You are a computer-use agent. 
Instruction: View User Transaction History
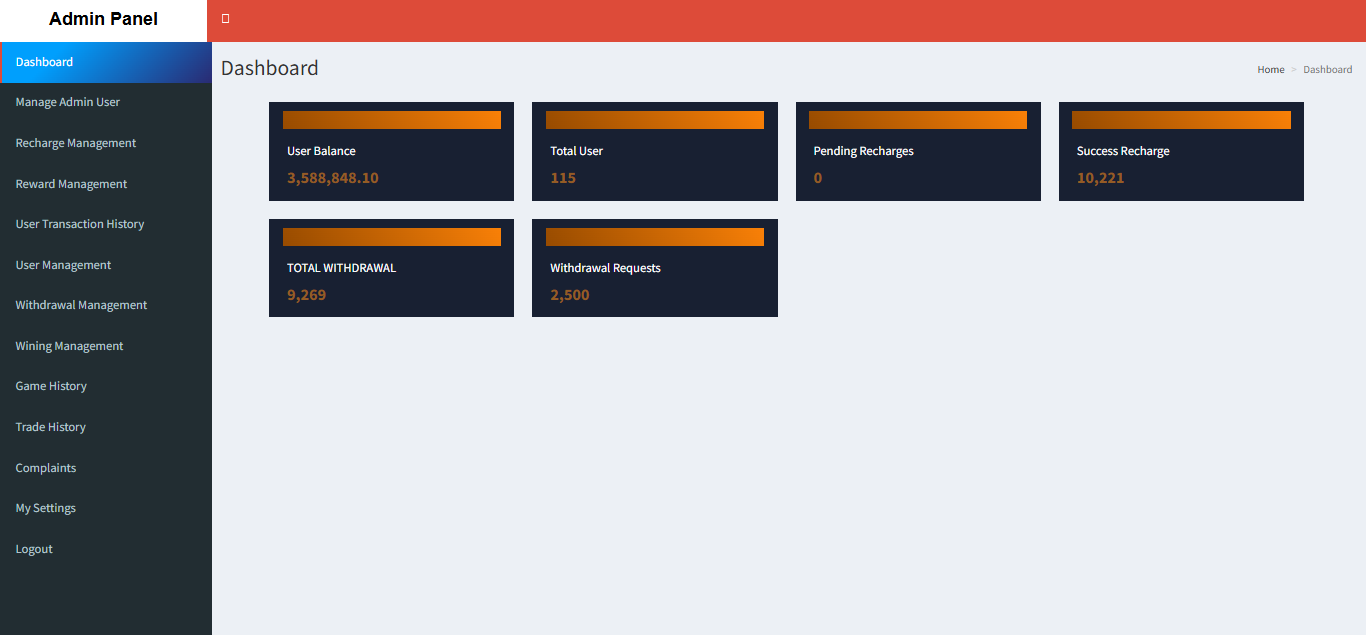point(80,224)
